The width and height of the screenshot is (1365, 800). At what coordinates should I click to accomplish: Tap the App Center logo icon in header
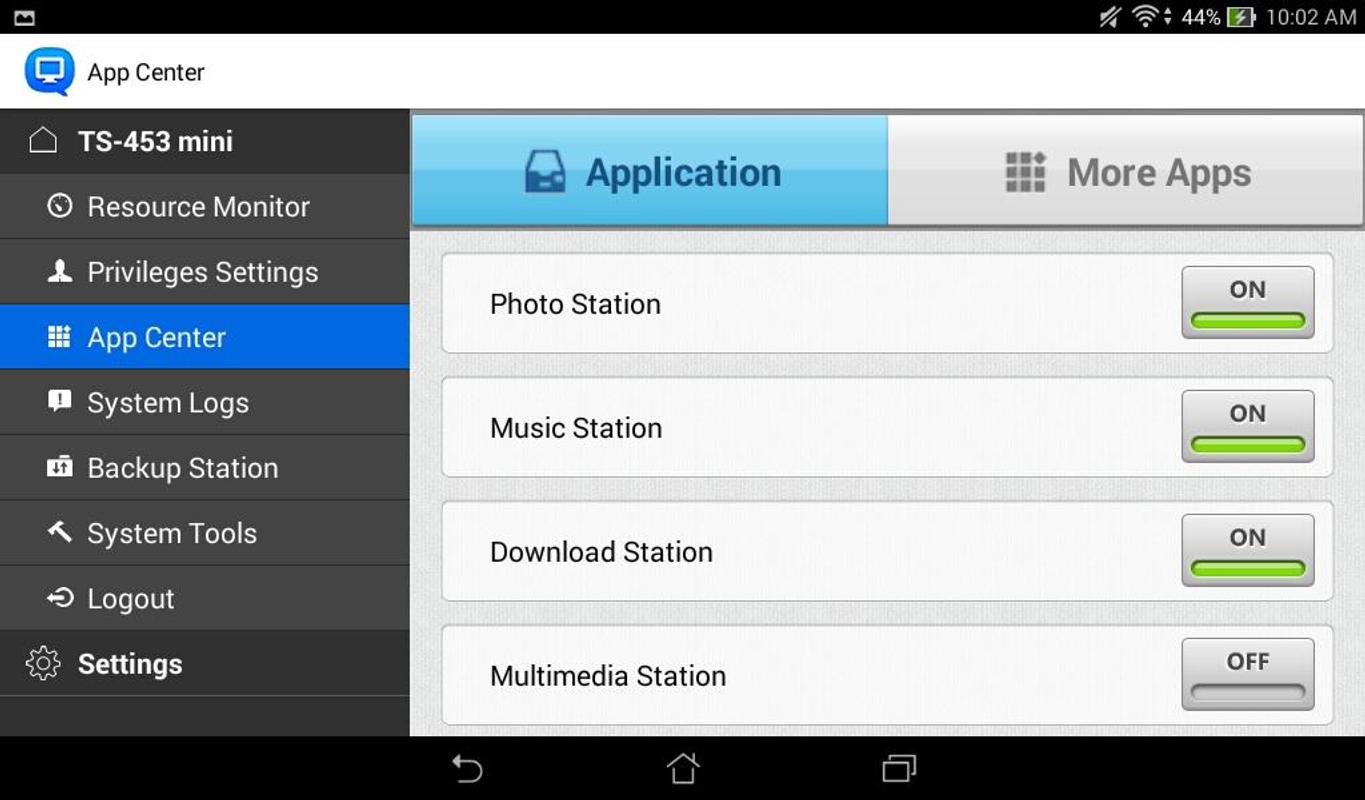(x=49, y=72)
